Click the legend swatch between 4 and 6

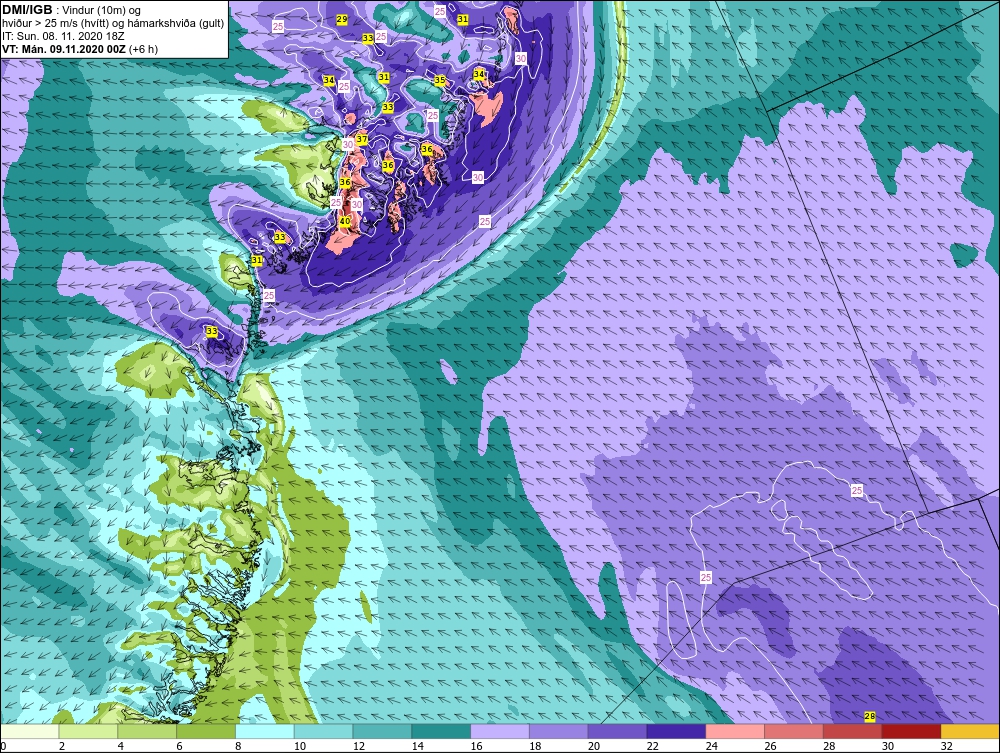(x=147, y=731)
